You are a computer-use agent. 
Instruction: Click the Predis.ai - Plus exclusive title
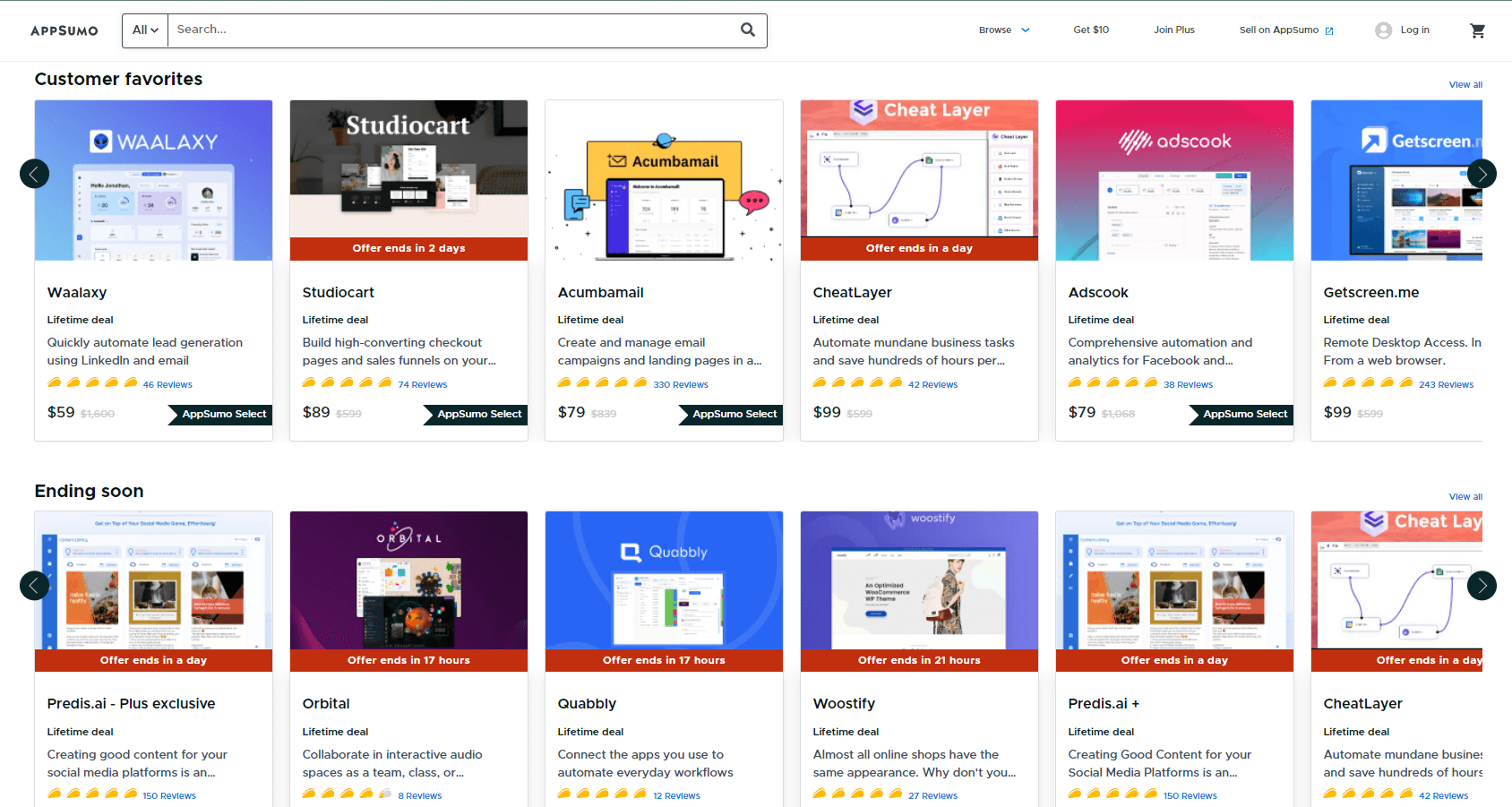(132, 704)
